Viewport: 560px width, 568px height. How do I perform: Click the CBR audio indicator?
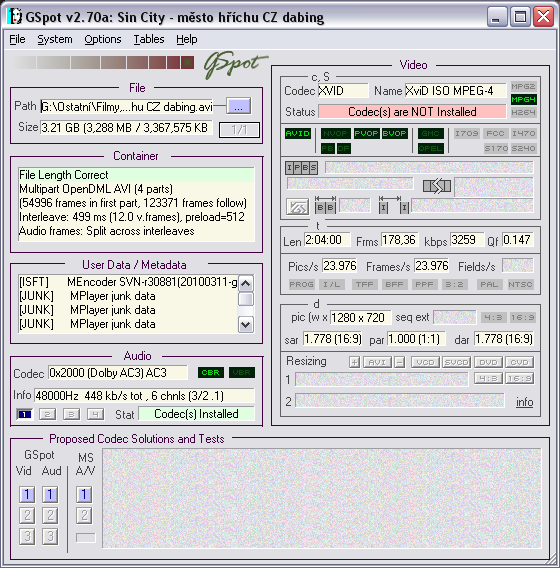tap(211, 372)
